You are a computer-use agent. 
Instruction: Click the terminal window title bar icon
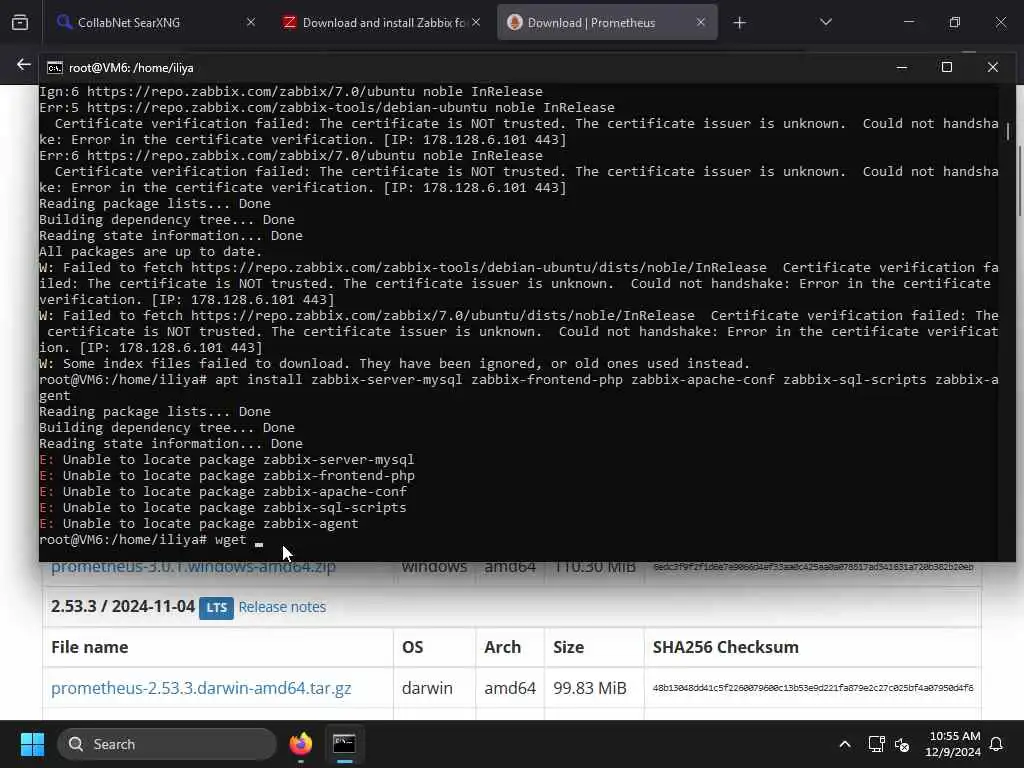(x=55, y=68)
